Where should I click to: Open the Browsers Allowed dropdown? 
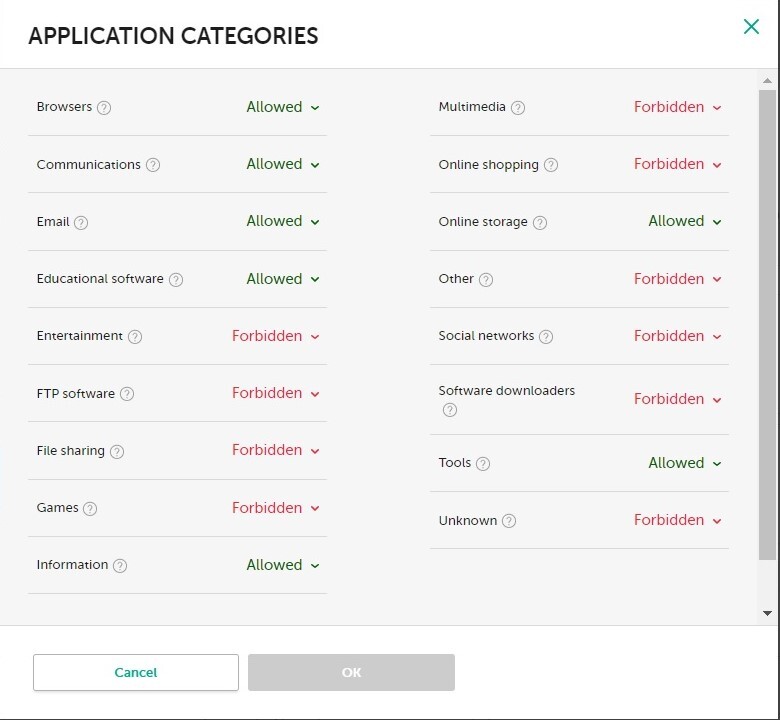point(283,107)
